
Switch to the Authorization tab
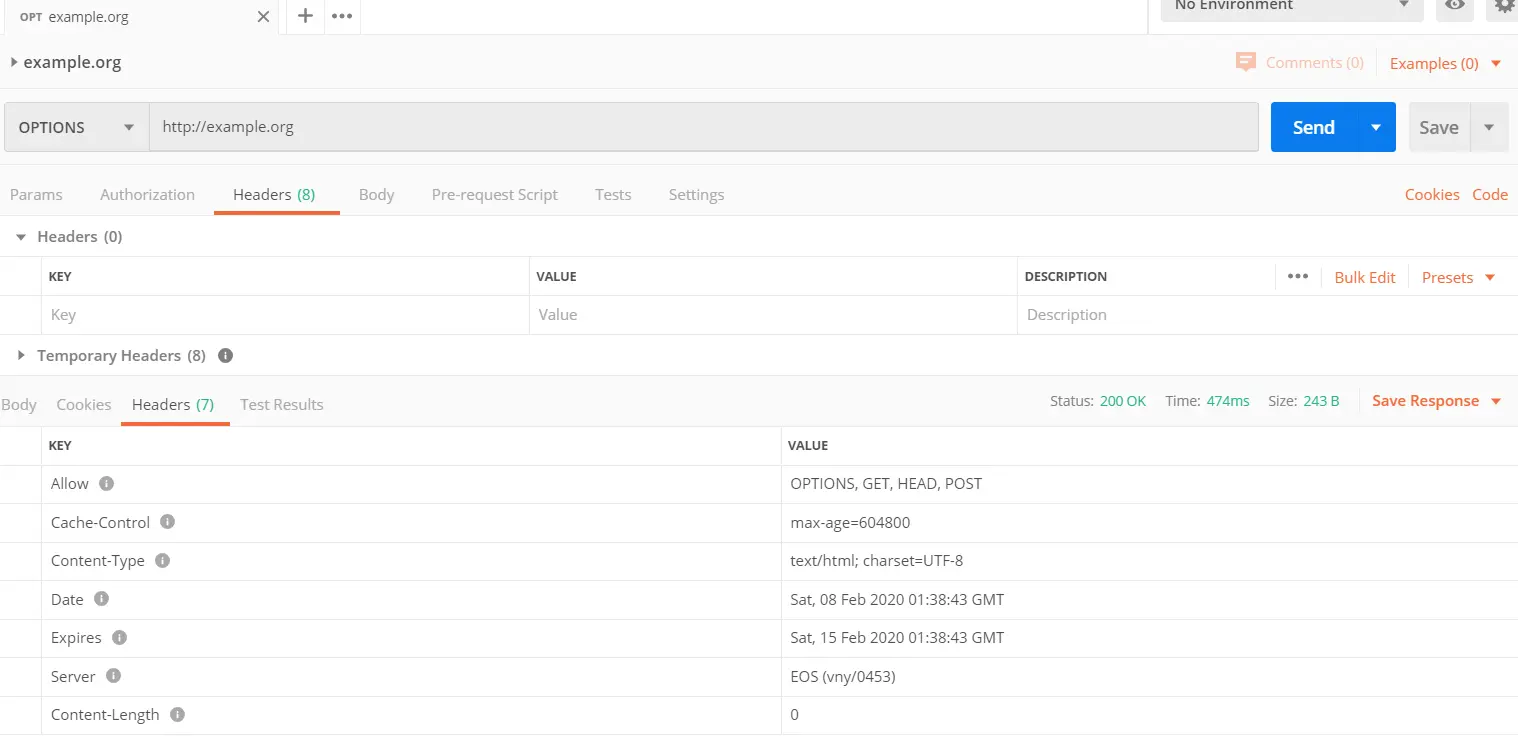click(x=147, y=195)
